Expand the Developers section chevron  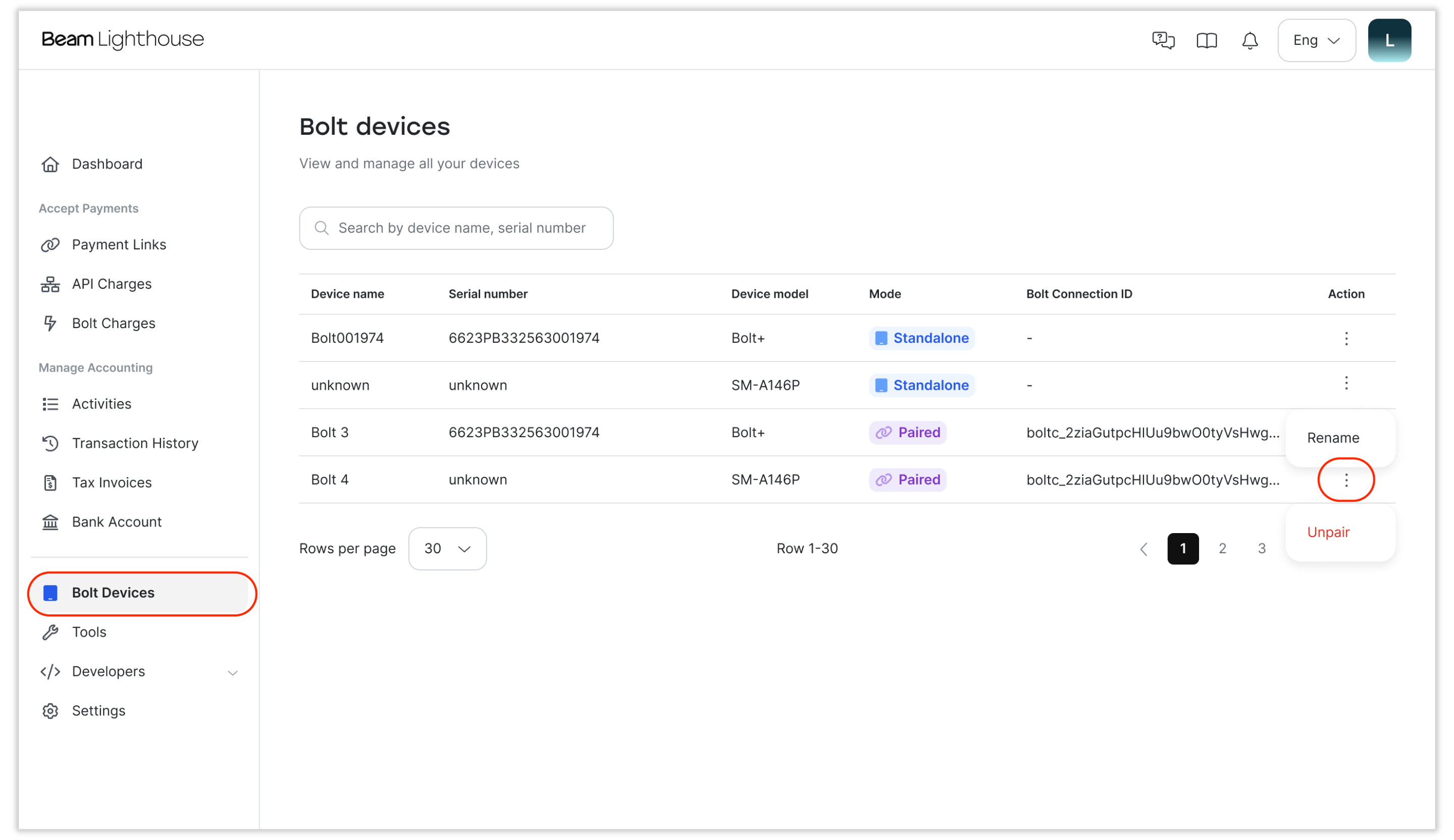pyautogui.click(x=233, y=673)
